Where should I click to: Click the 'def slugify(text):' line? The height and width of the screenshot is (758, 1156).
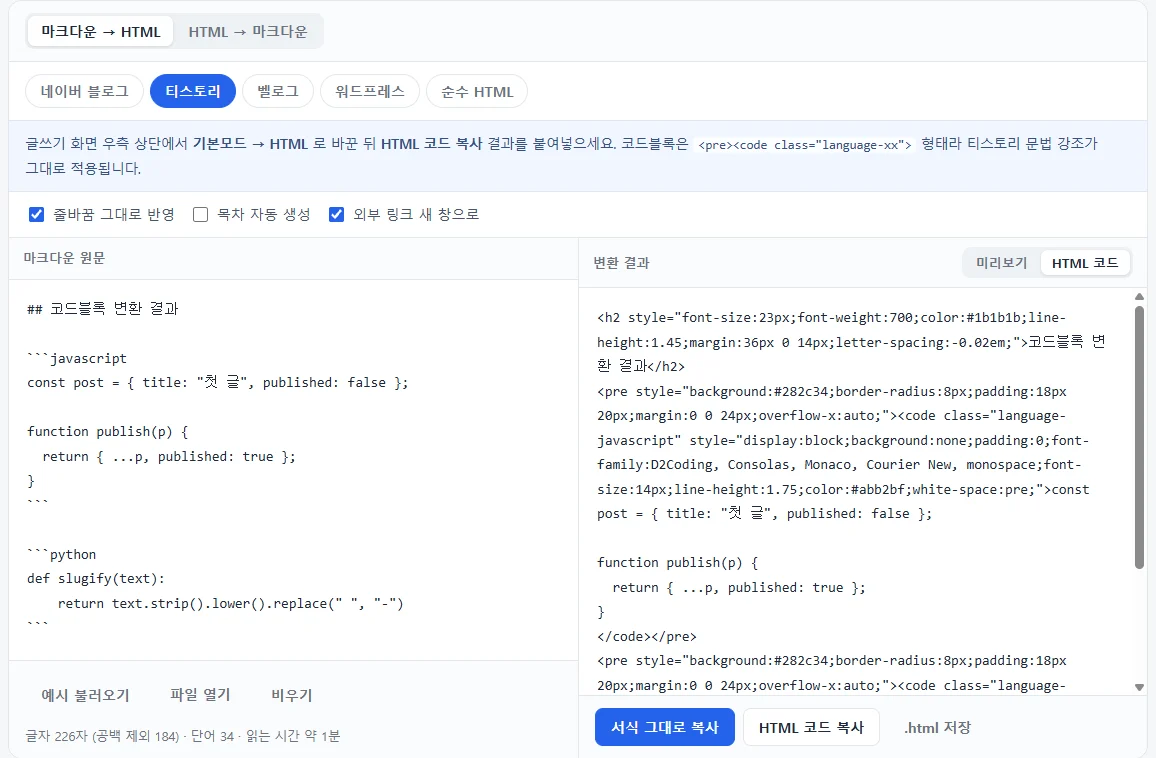click(96, 579)
